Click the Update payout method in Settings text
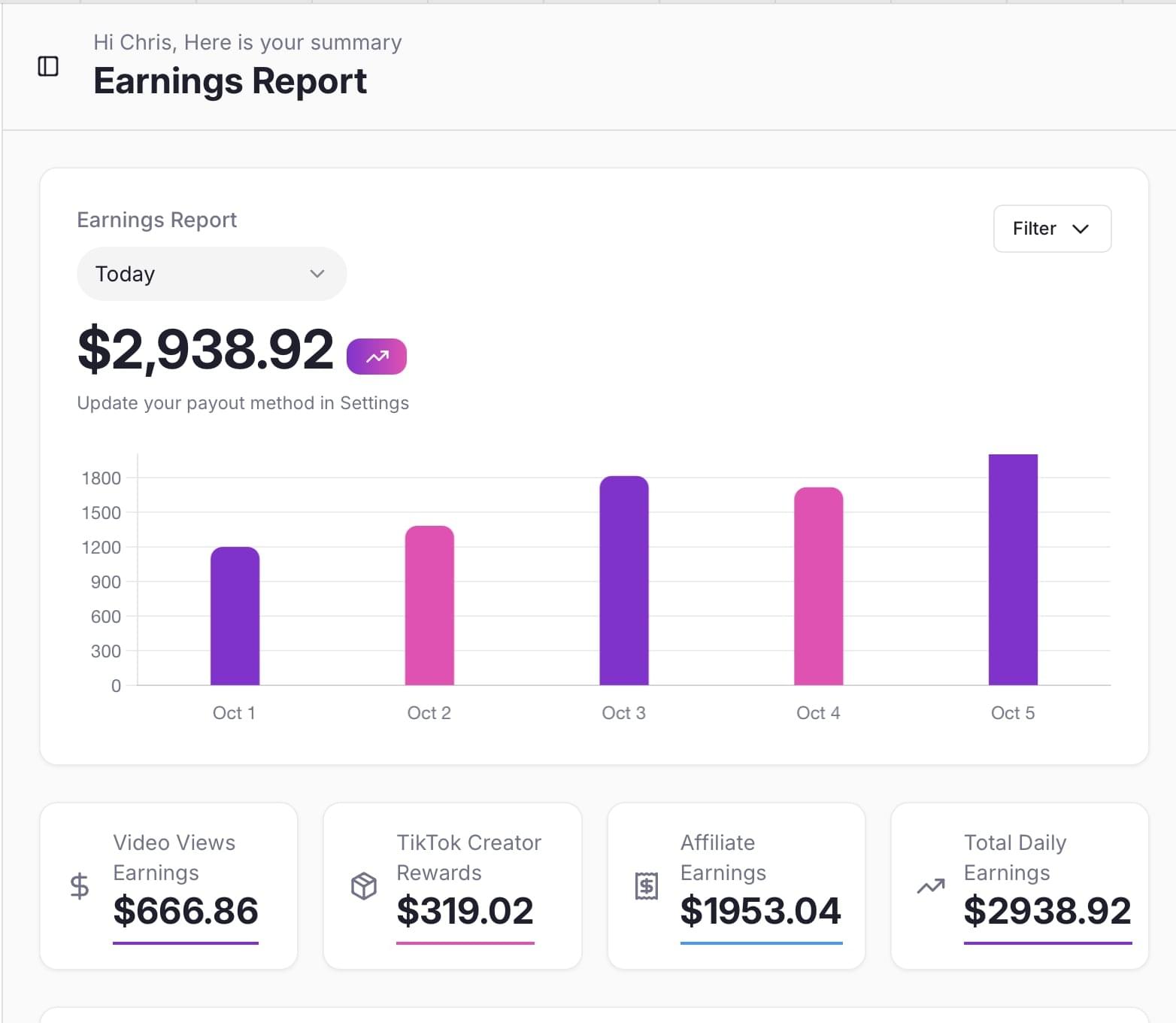This screenshot has height=1023, width=1176. coord(243,403)
